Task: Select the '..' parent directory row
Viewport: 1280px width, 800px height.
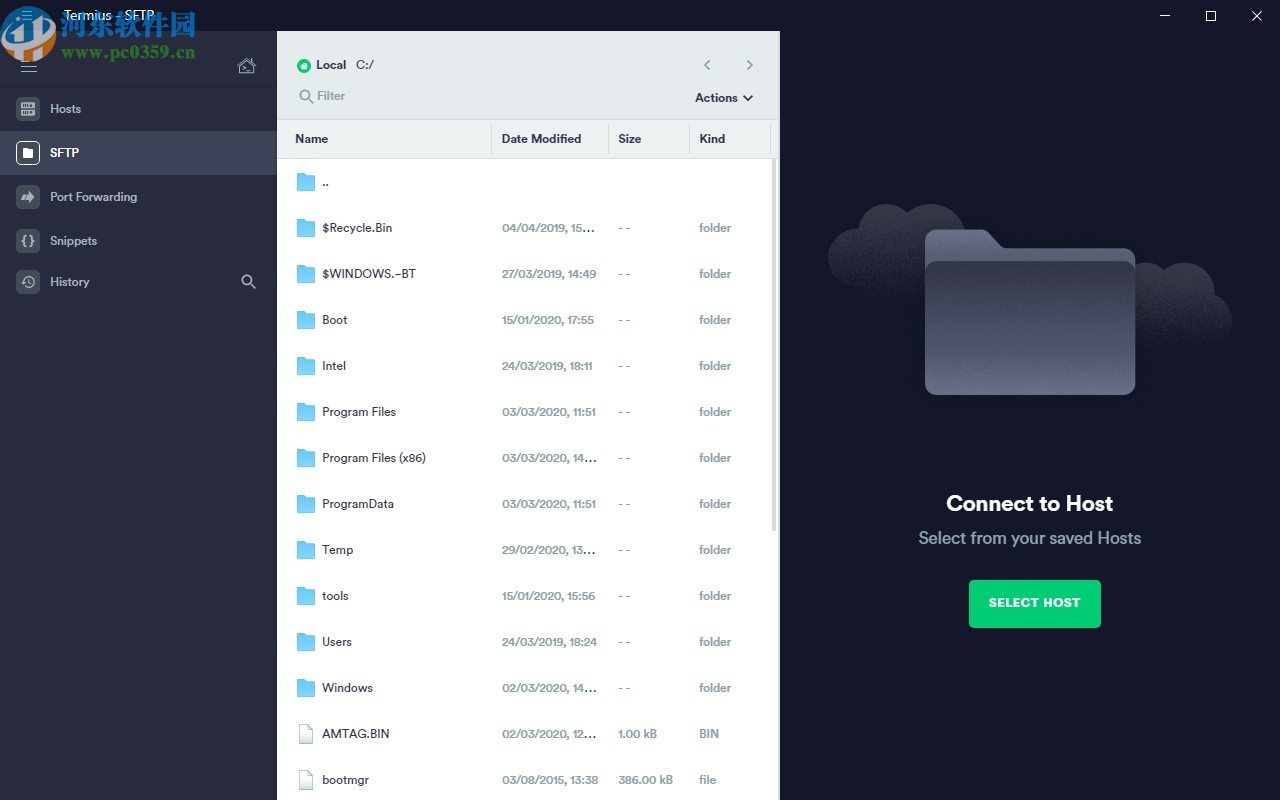Action: pos(524,182)
